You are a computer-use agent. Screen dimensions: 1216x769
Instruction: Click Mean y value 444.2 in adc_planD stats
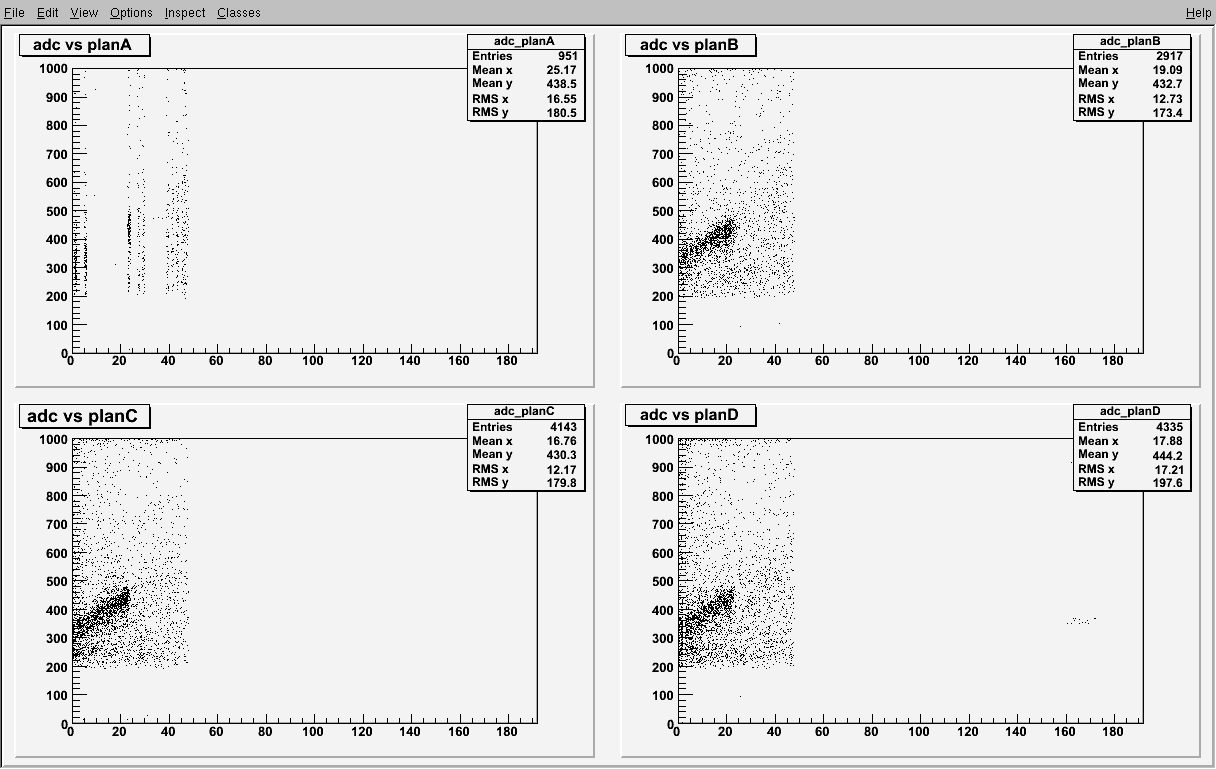click(x=1169, y=455)
